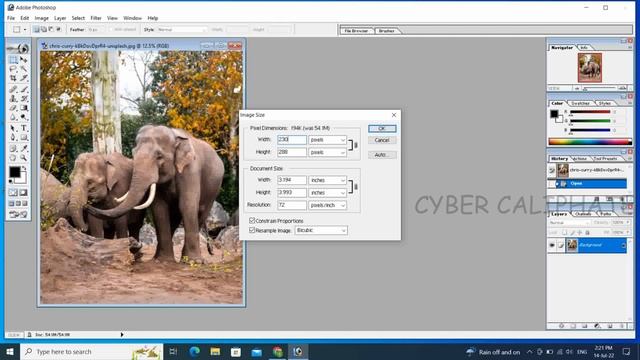Screen dimensions: 640x360
Task: Toggle Resample Image checkbox
Action: 252,230
